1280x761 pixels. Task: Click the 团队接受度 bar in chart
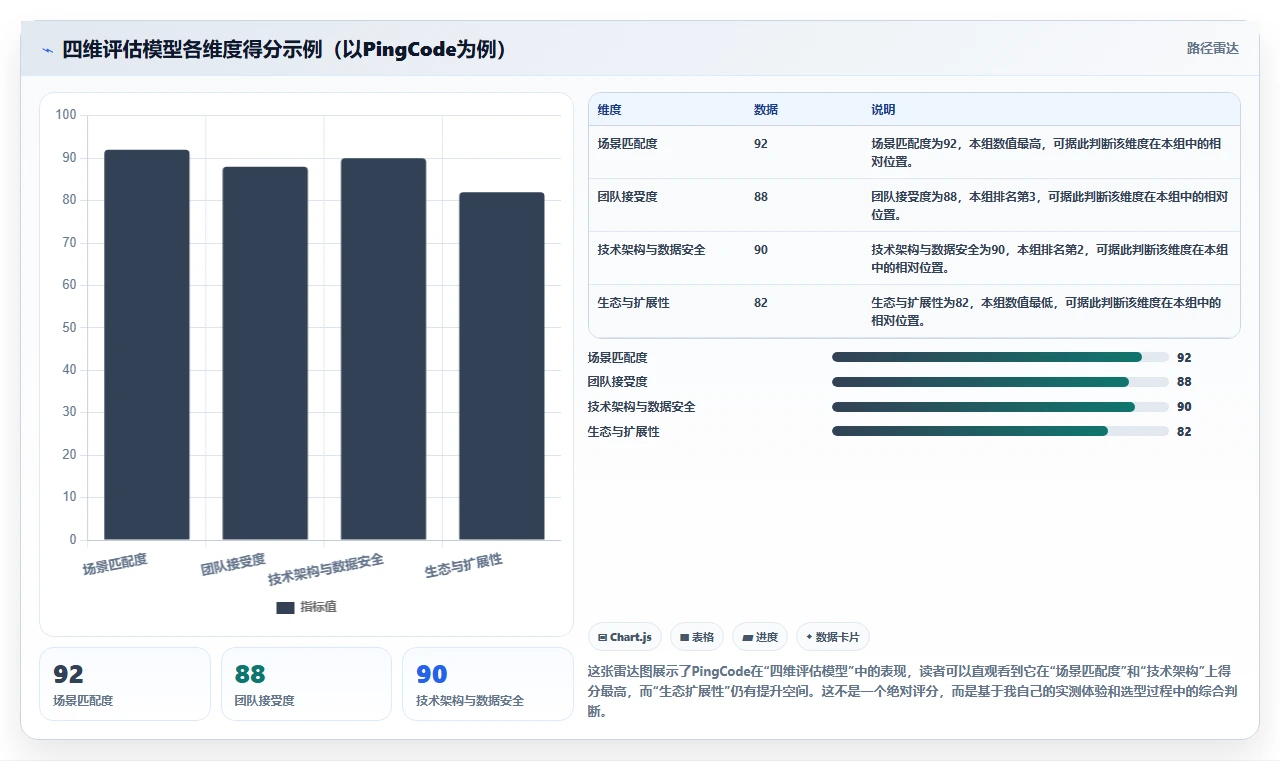tap(265, 353)
